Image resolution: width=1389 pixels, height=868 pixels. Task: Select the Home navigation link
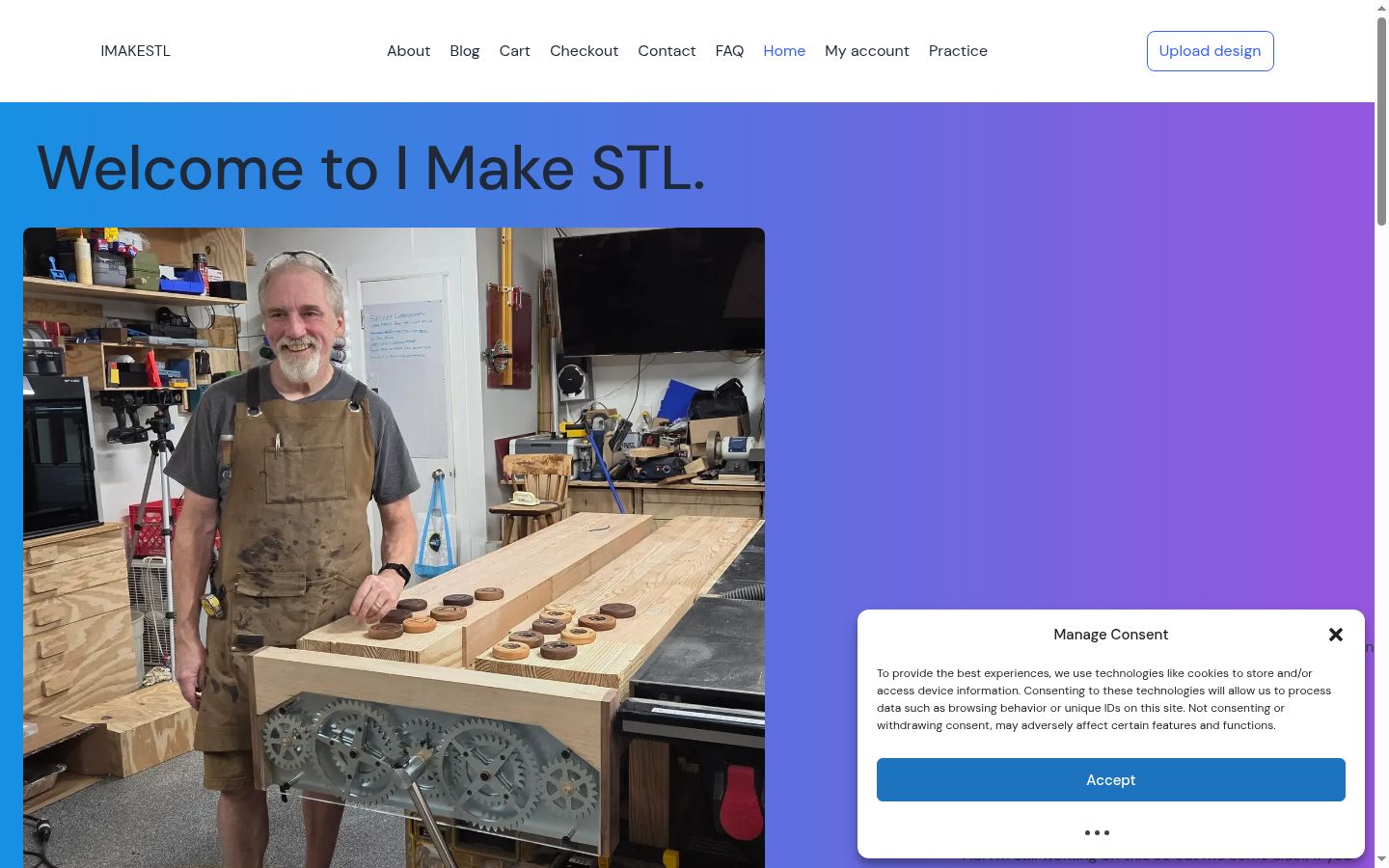coord(784,51)
